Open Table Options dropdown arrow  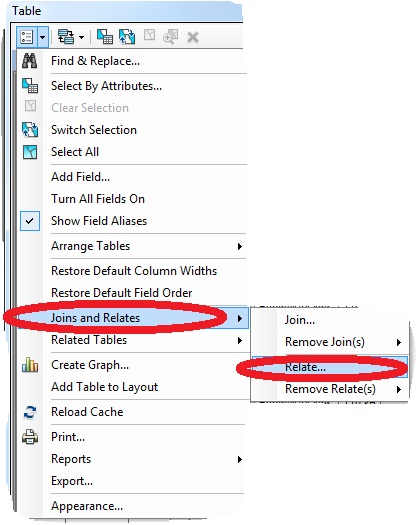[x=43, y=37]
